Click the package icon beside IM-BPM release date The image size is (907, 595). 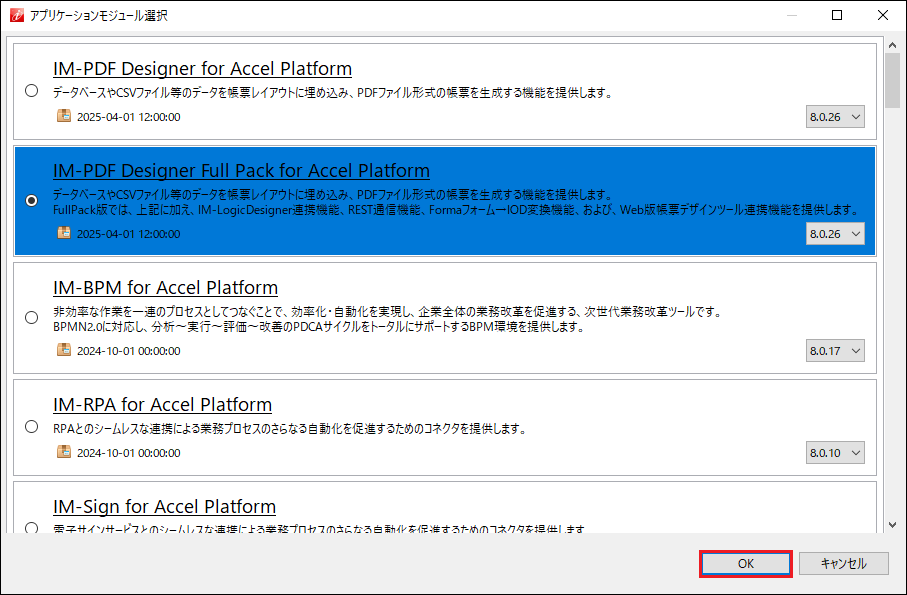pos(64,350)
